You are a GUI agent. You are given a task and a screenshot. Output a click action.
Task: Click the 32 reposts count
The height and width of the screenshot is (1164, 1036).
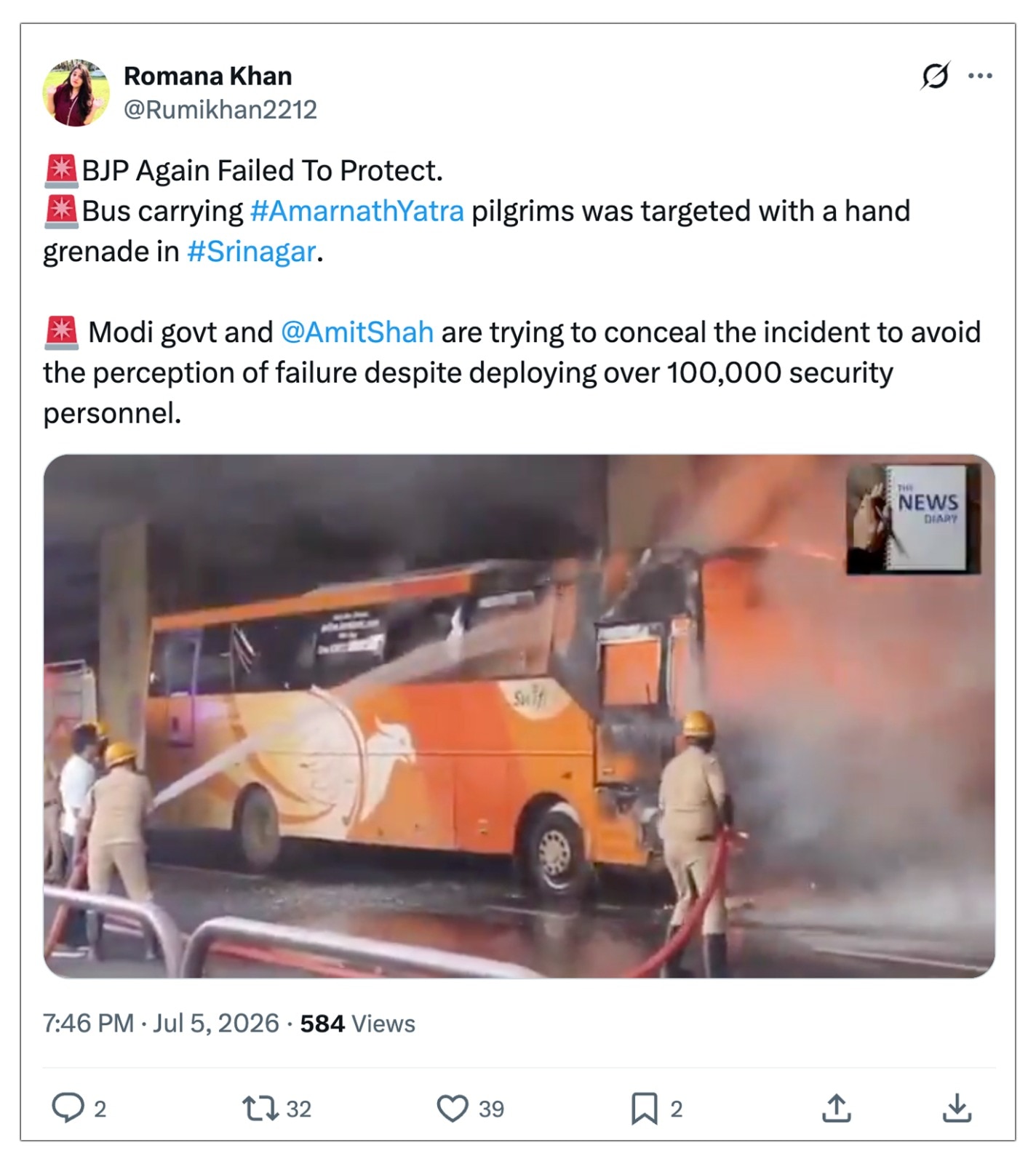[298, 1109]
